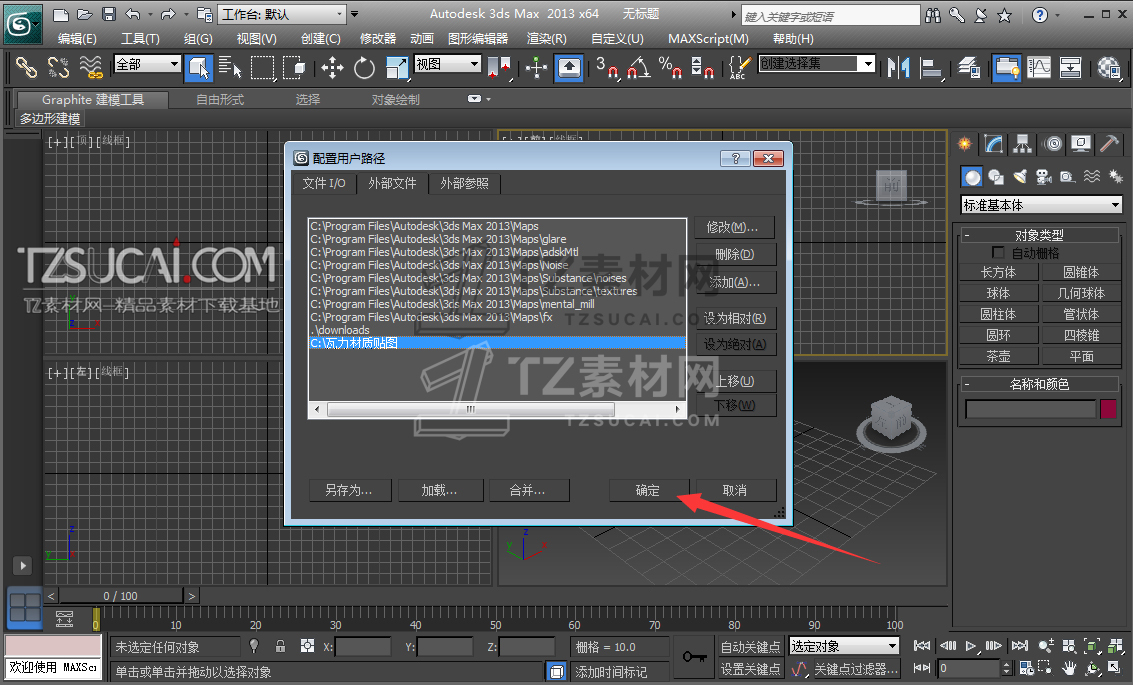Open the 标准基本体 dropdown

coord(1041,205)
